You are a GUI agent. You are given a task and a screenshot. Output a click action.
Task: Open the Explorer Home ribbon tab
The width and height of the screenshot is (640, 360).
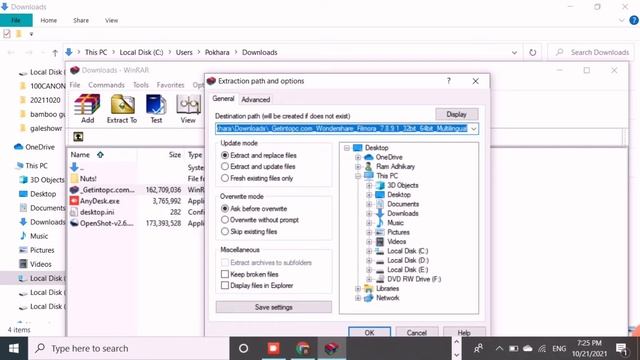click(x=49, y=20)
